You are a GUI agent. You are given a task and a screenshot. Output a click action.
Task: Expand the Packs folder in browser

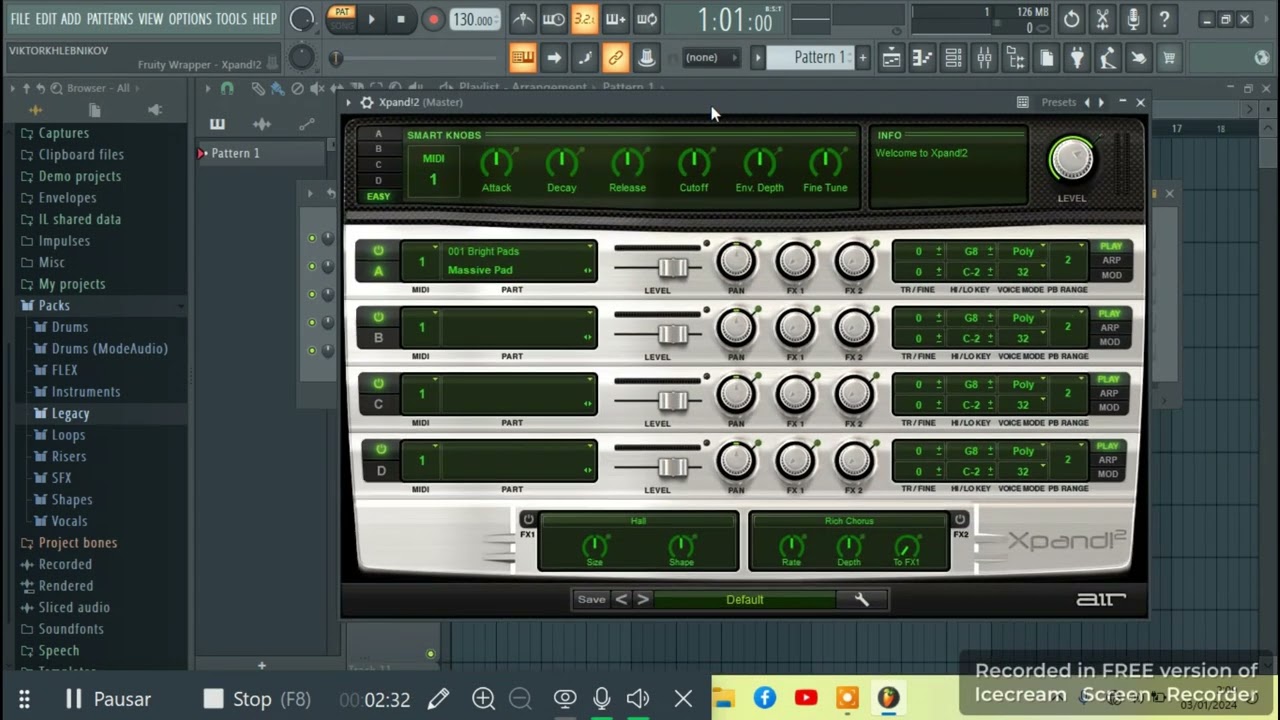coord(53,306)
